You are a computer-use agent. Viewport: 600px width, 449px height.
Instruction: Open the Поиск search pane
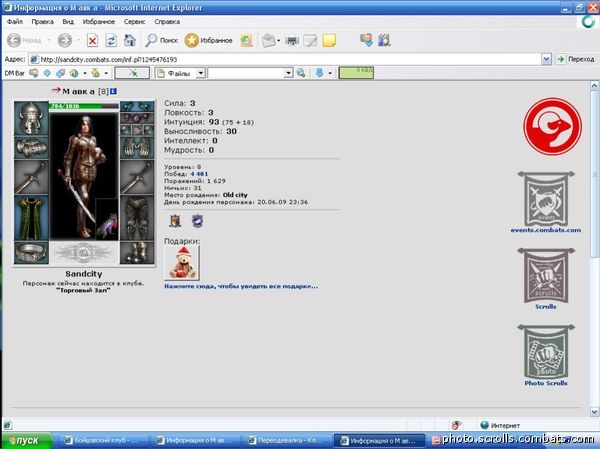coord(161,40)
